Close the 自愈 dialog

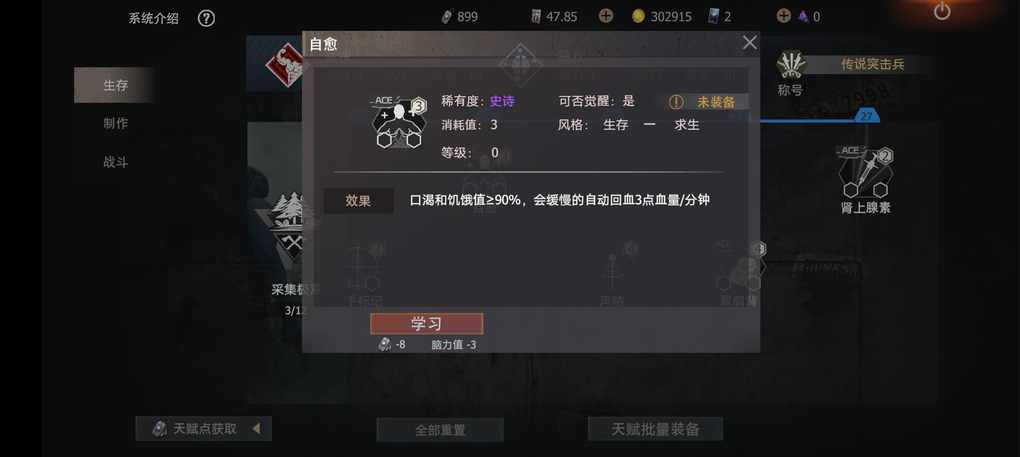749,43
